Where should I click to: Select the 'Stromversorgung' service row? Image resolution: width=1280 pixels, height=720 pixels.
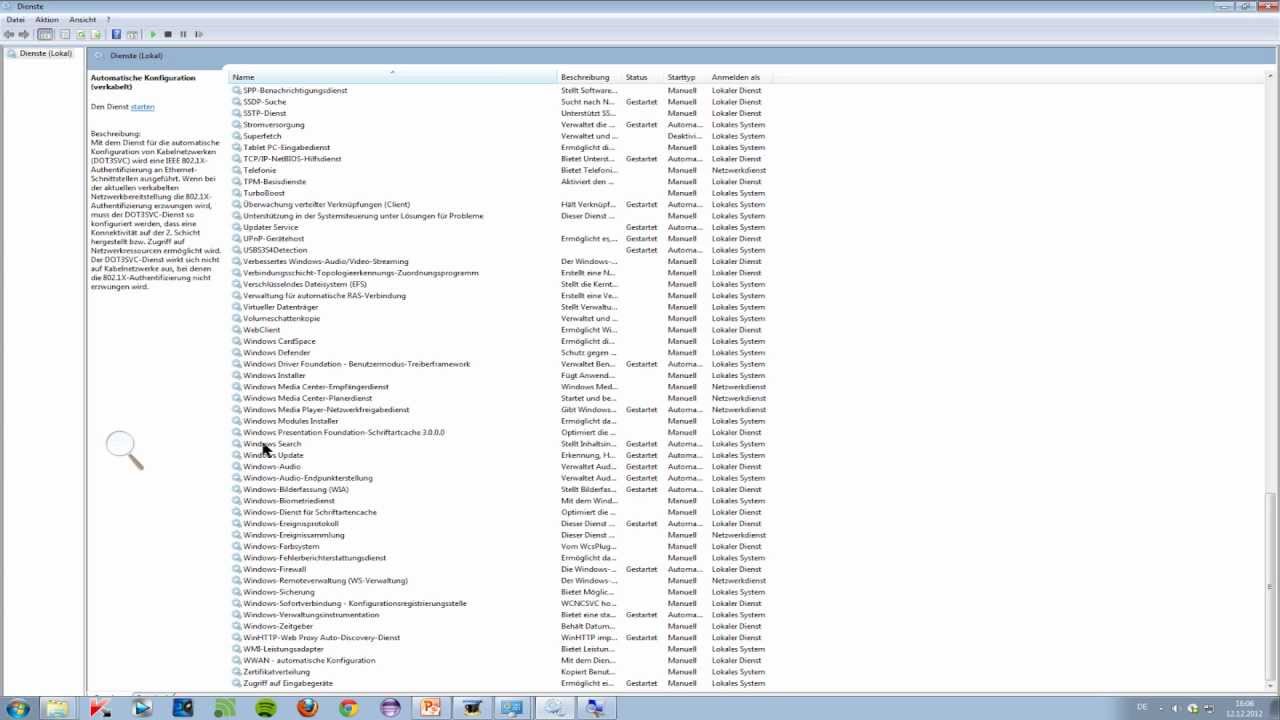(x=503, y=125)
